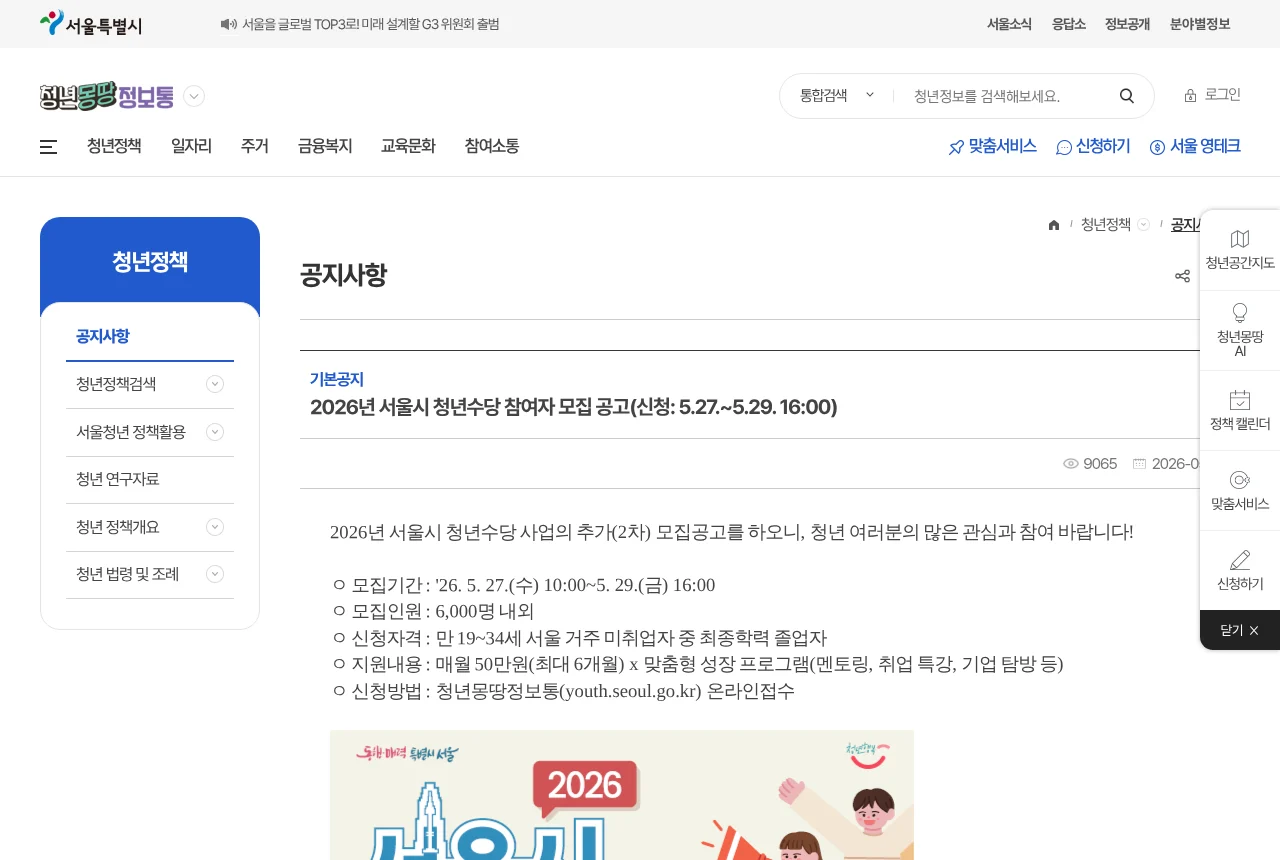Open the 교육문화 main menu
Screen dimensions: 1280x860
pos(408,146)
